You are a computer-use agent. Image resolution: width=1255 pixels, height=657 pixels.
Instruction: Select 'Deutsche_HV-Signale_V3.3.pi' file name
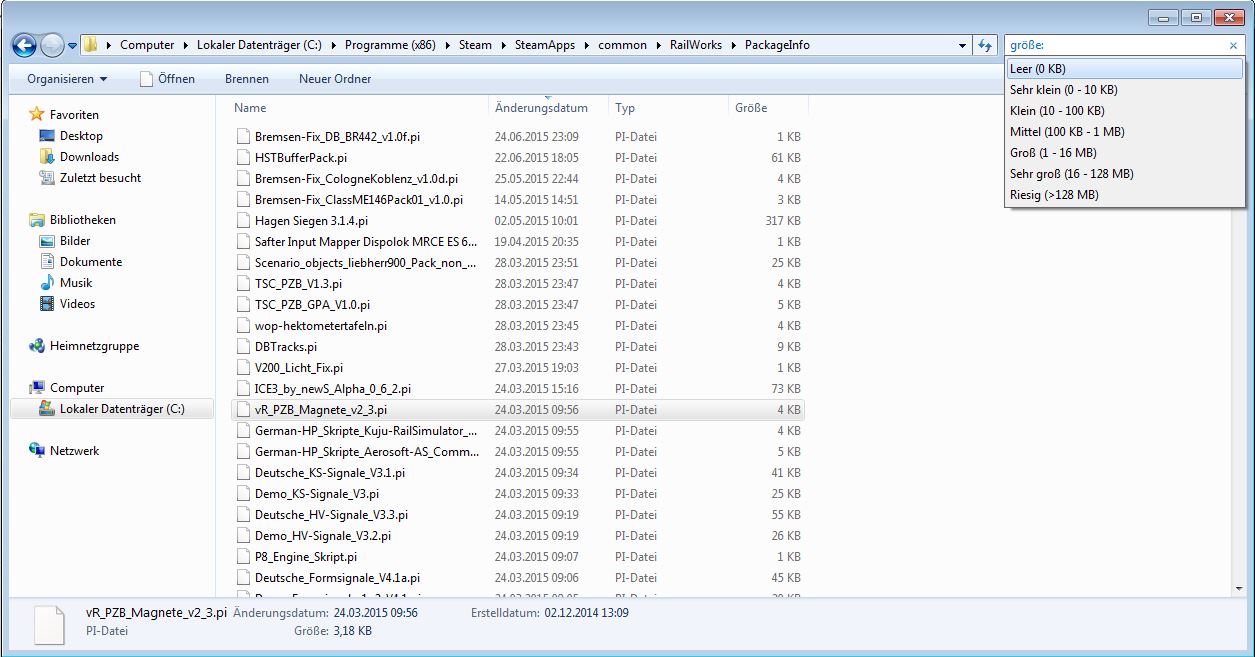pyautogui.click(x=331, y=515)
